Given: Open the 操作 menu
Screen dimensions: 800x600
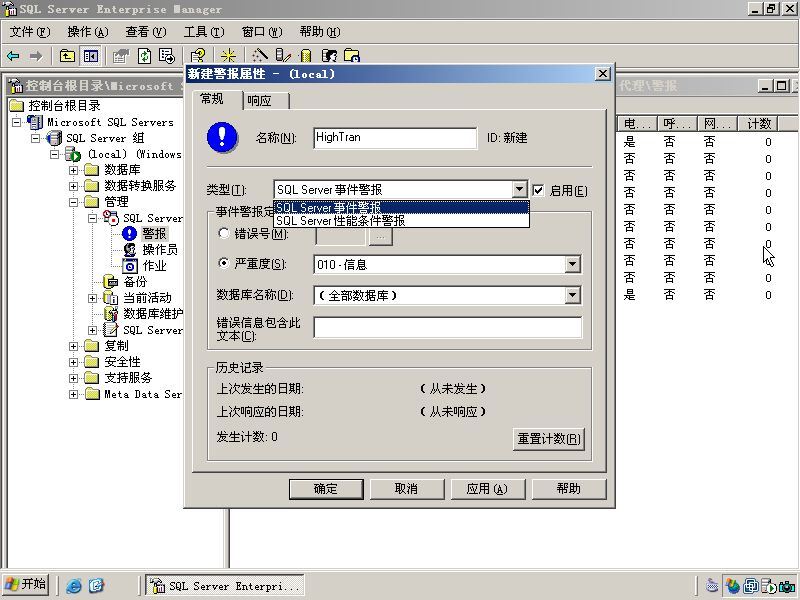Looking at the screenshot, I should click(88, 32).
